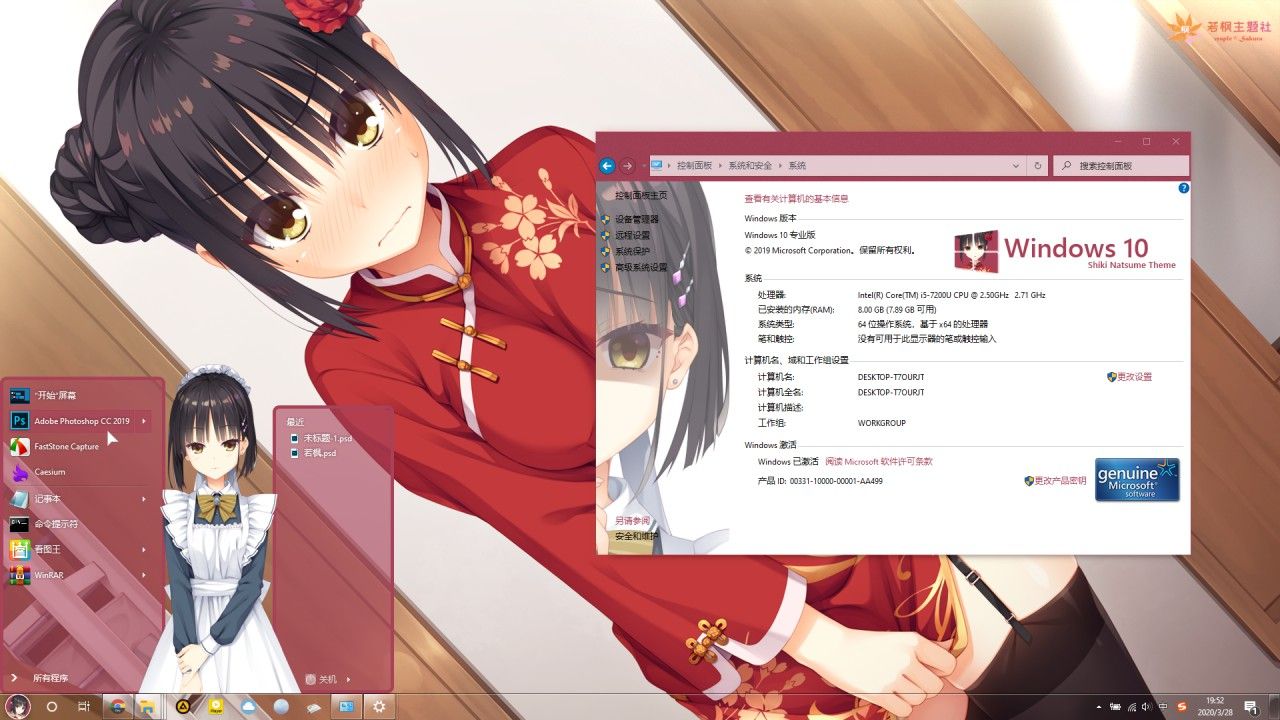Show 所有程序 all programs list
The height and width of the screenshot is (720, 1280).
(x=40, y=678)
